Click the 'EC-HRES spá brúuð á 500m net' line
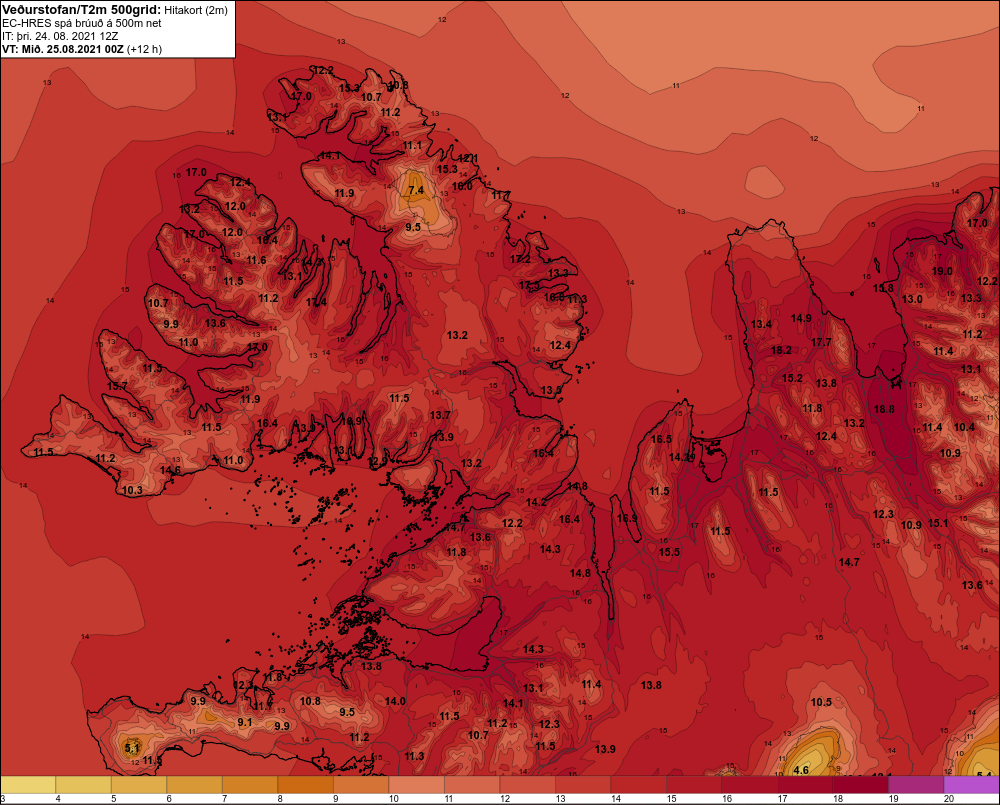The width and height of the screenshot is (1000, 805). tap(82, 23)
